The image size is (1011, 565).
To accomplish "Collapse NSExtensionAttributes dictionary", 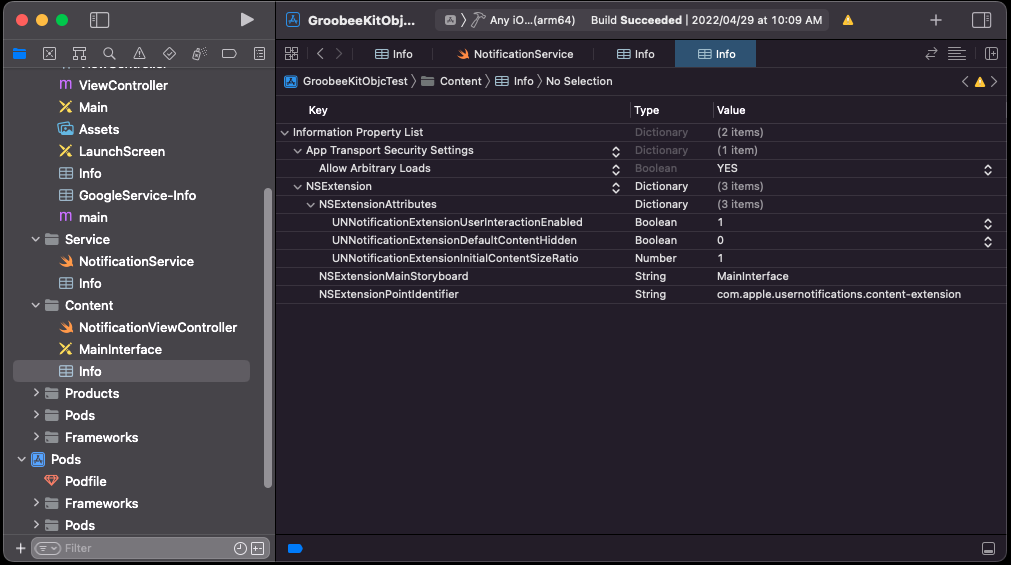I will coord(310,204).
